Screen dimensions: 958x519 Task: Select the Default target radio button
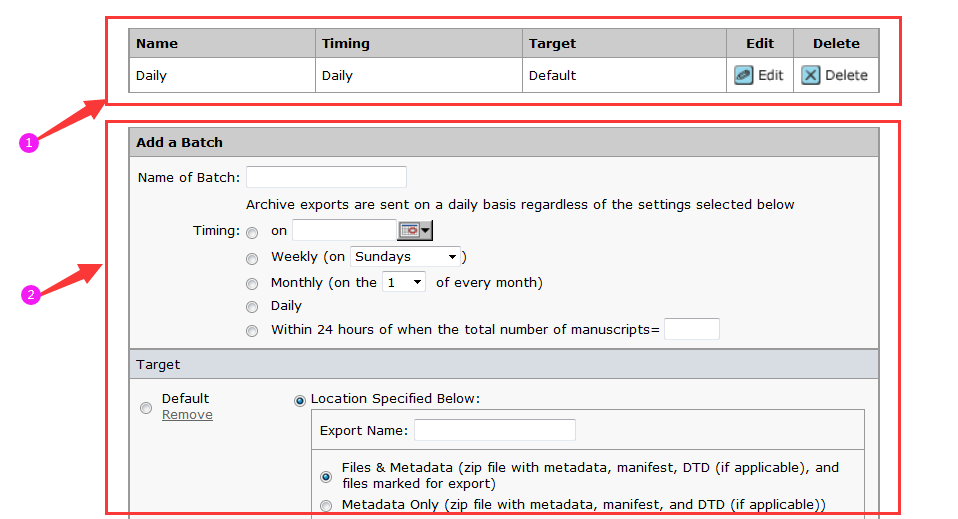coord(146,407)
